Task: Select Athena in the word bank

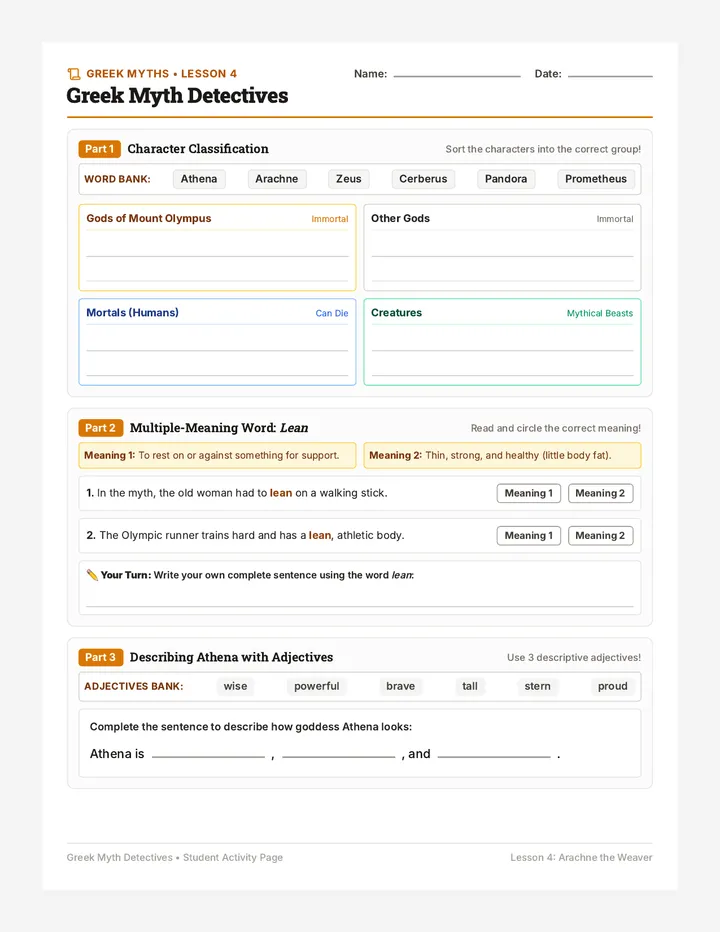Action: click(x=199, y=179)
